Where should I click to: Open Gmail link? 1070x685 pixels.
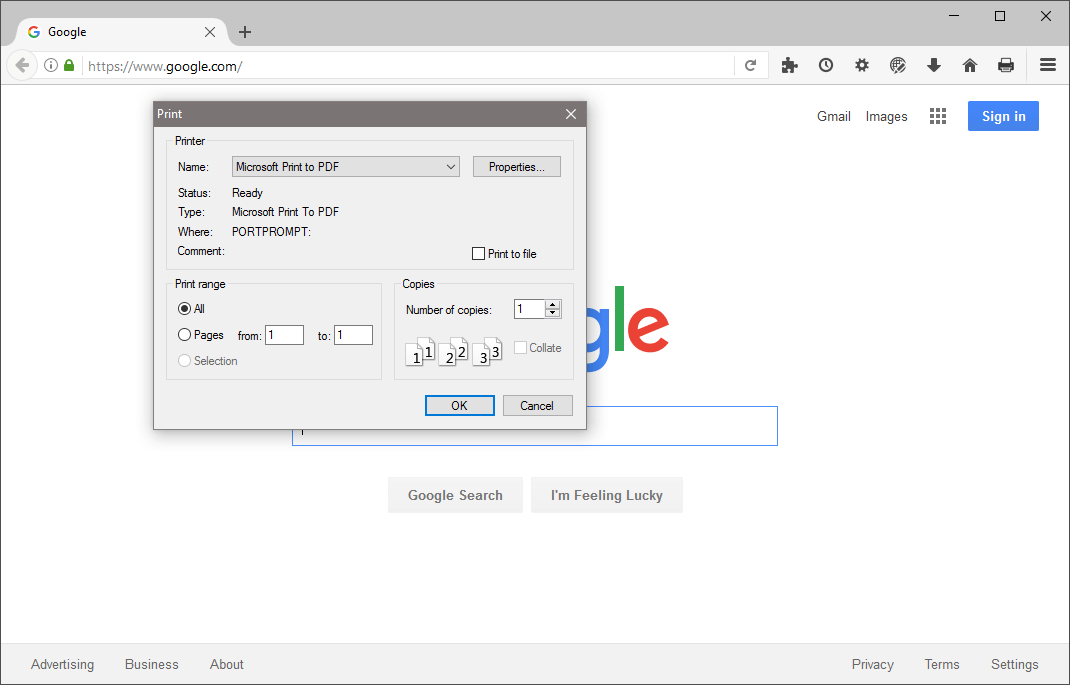pos(833,117)
